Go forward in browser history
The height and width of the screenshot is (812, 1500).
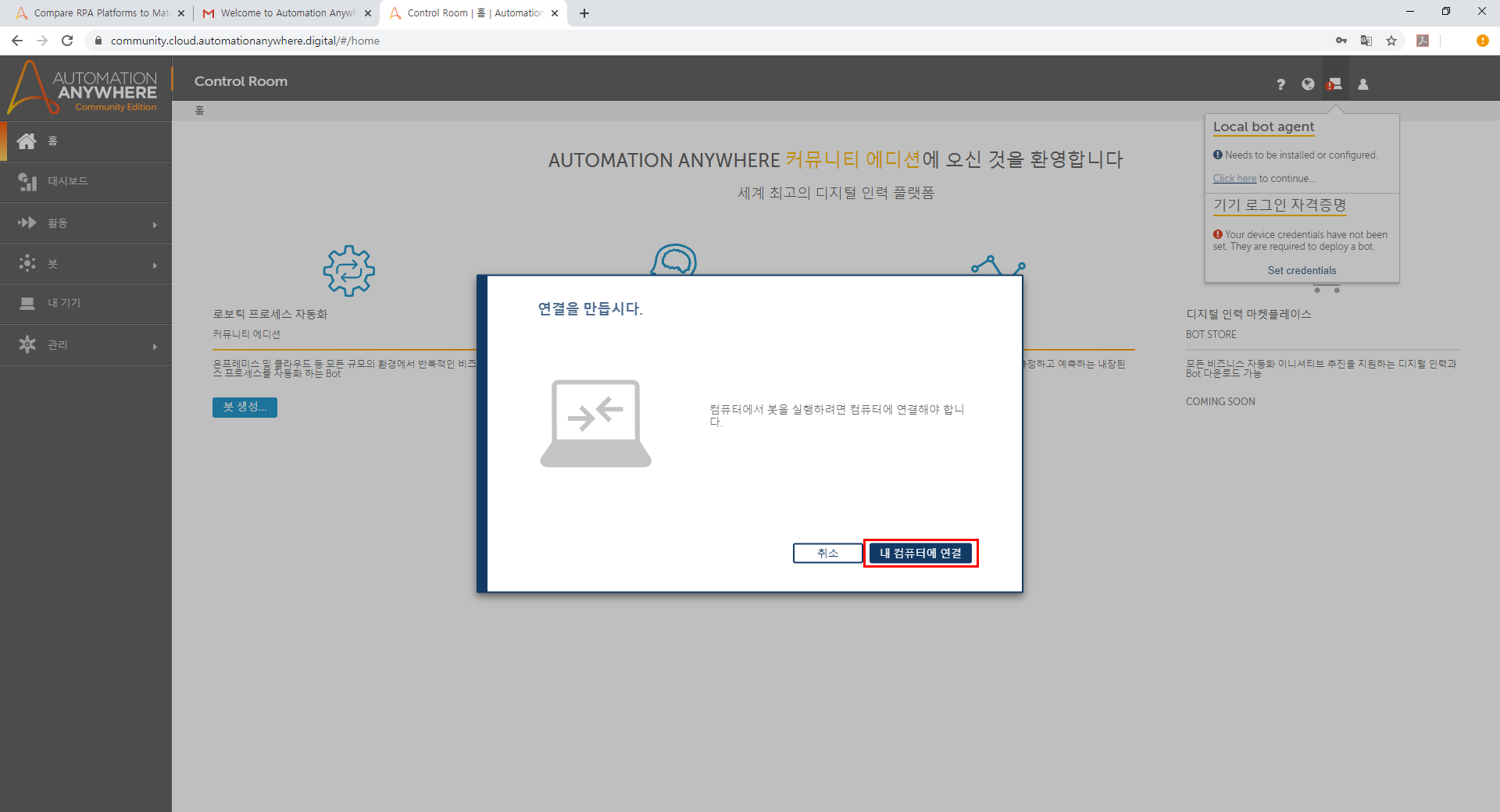pyautogui.click(x=42, y=41)
